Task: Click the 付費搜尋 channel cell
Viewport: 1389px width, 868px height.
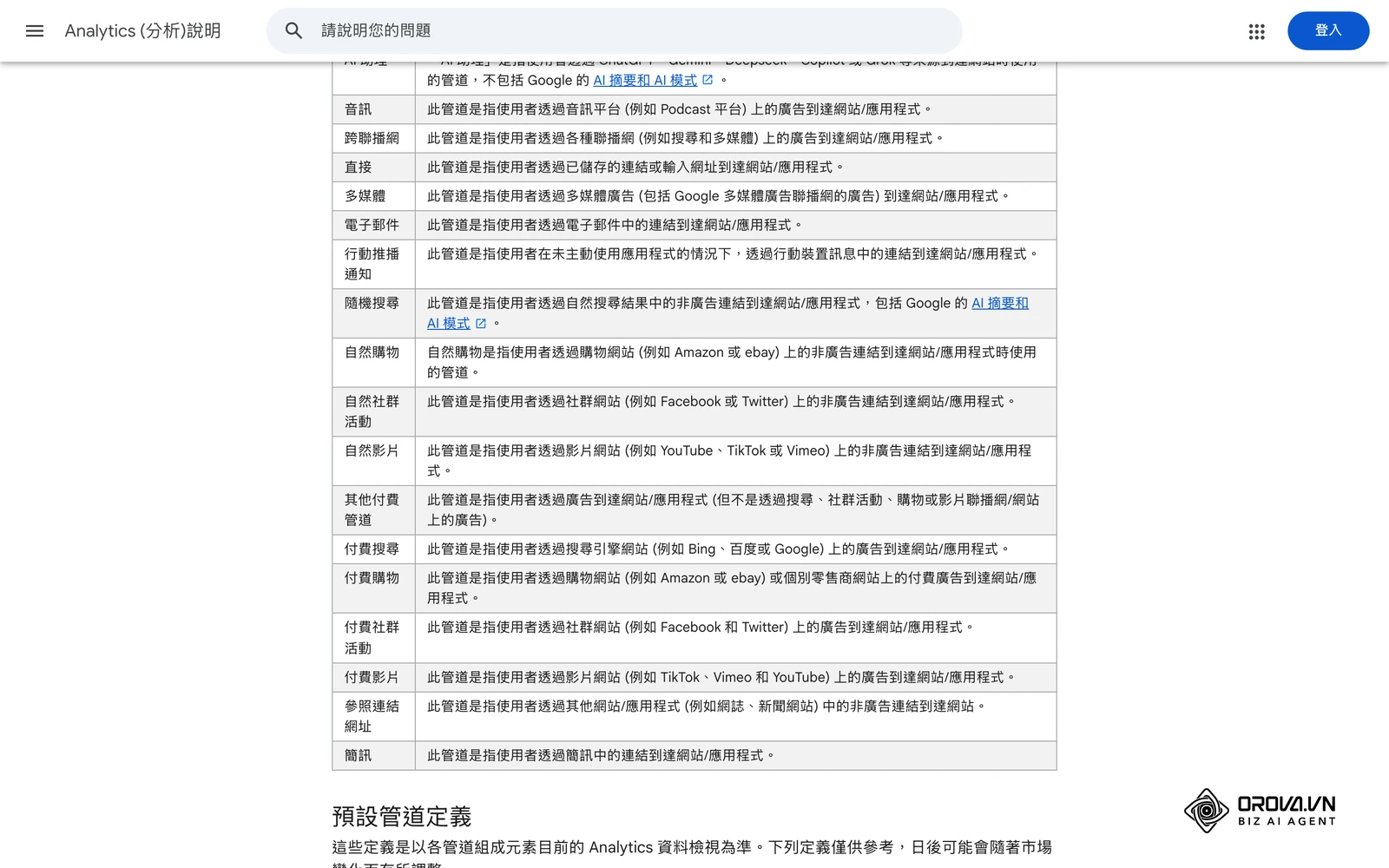Action: (373, 549)
